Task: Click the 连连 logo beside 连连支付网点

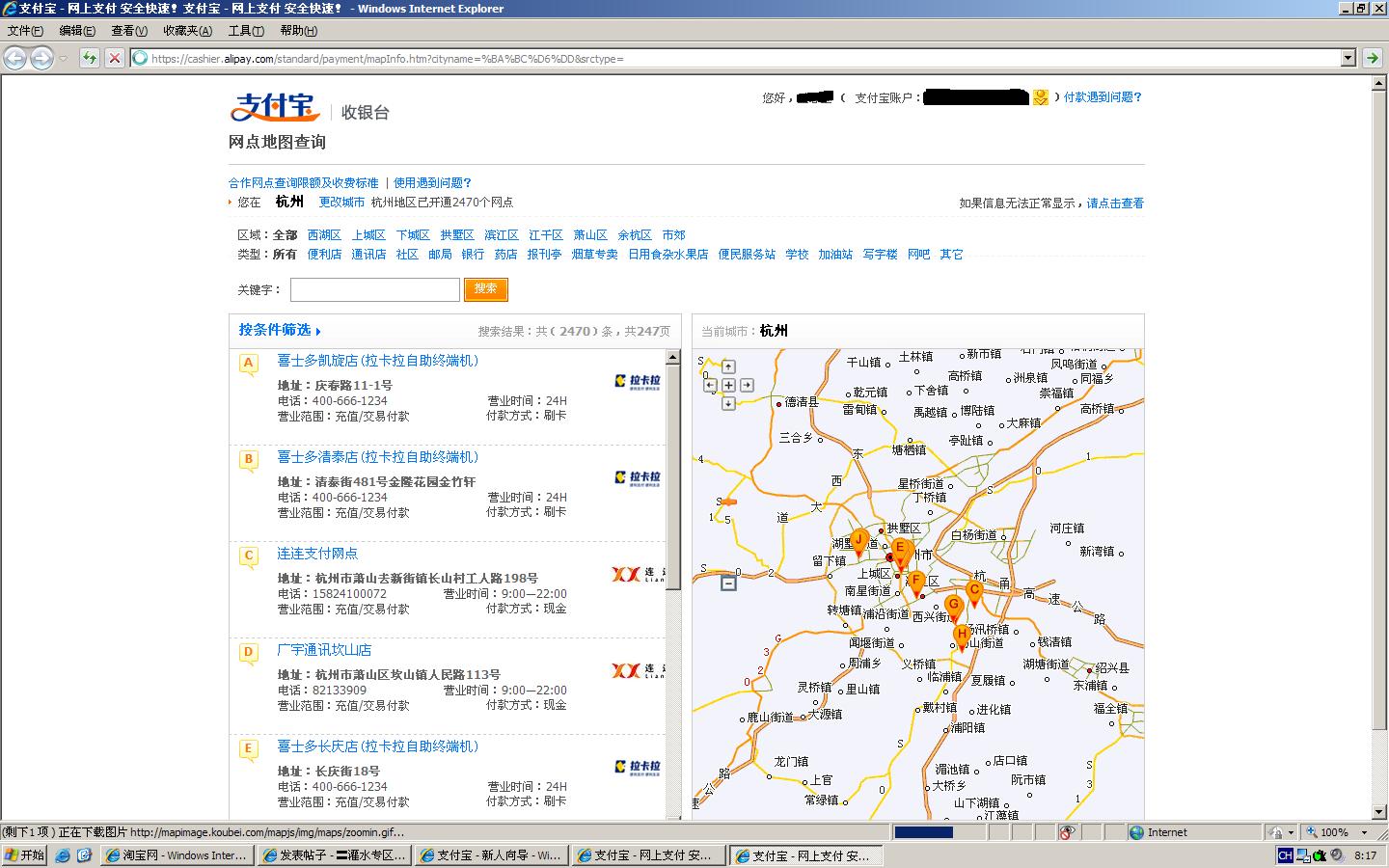Action: click(632, 574)
